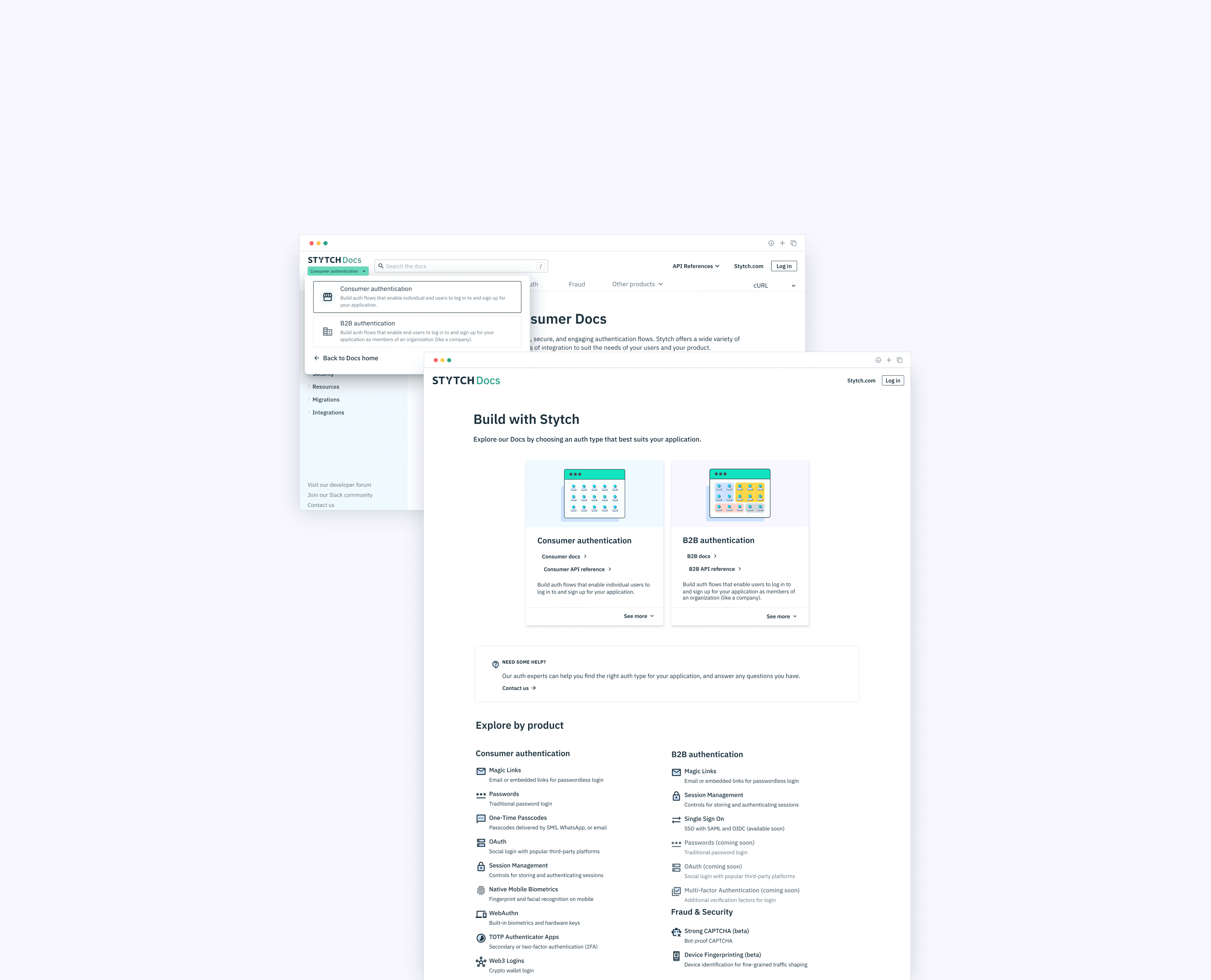This screenshot has width=1211, height=980.
Task: Click the Consumer authentication card illustration
Action: 594,494
